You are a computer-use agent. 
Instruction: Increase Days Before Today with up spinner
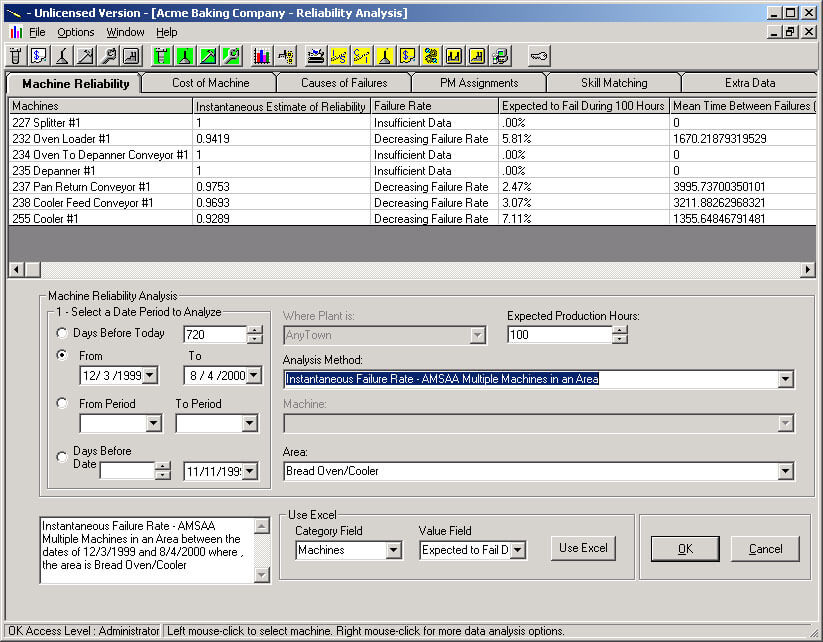tap(255, 330)
